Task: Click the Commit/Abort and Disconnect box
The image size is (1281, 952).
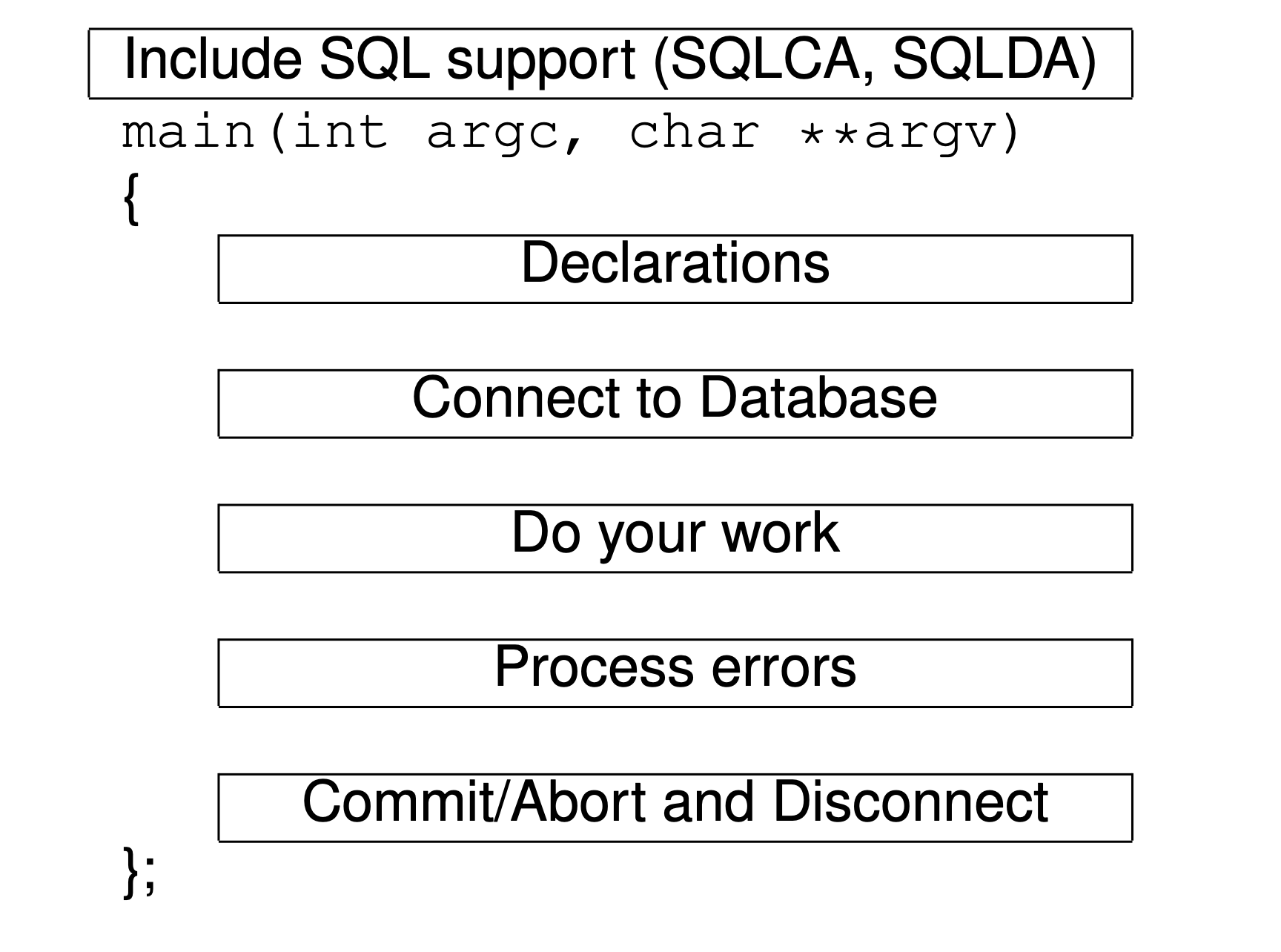Action: [x=675, y=807]
